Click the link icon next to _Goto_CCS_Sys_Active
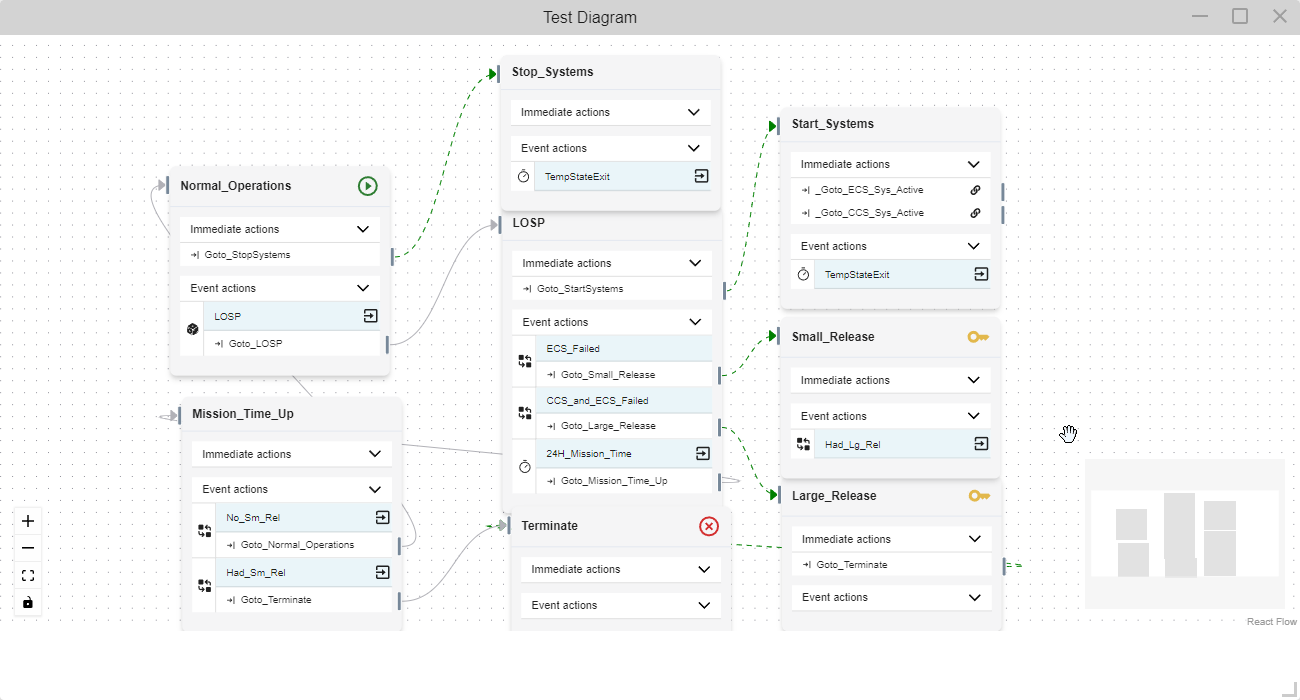Viewport: 1300px width, 700px height. [975, 213]
